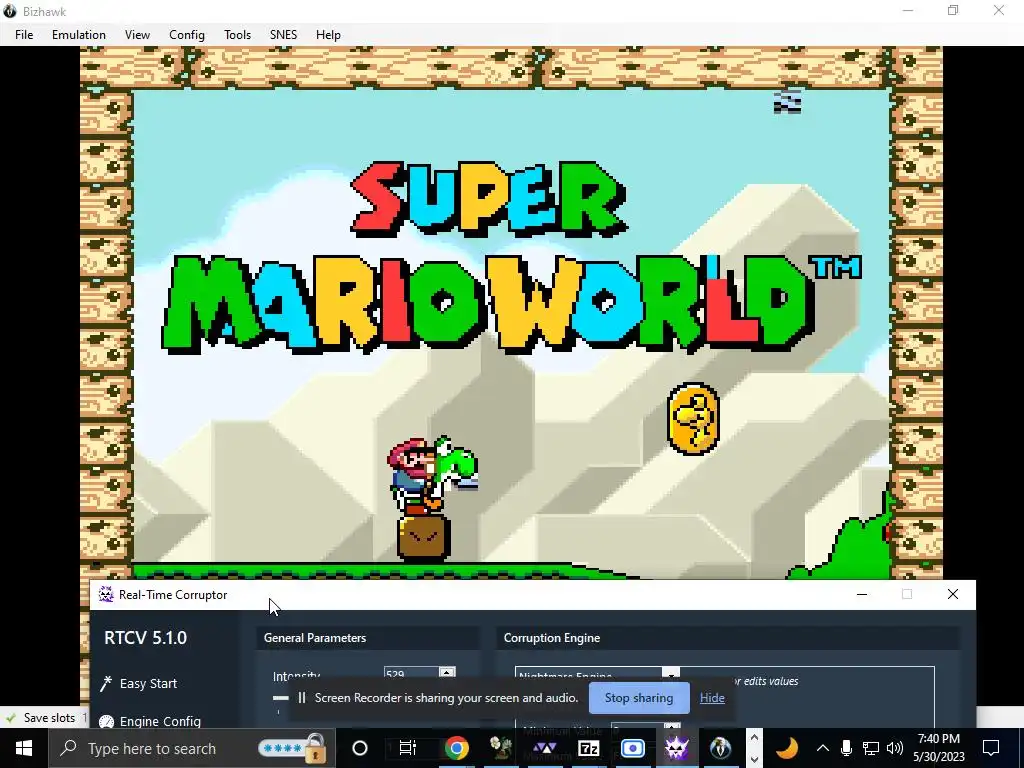This screenshot has height=768, width=1024.
Task: Click the microphone tray icon
Action: pyautogui.click(x=846, y=748)
